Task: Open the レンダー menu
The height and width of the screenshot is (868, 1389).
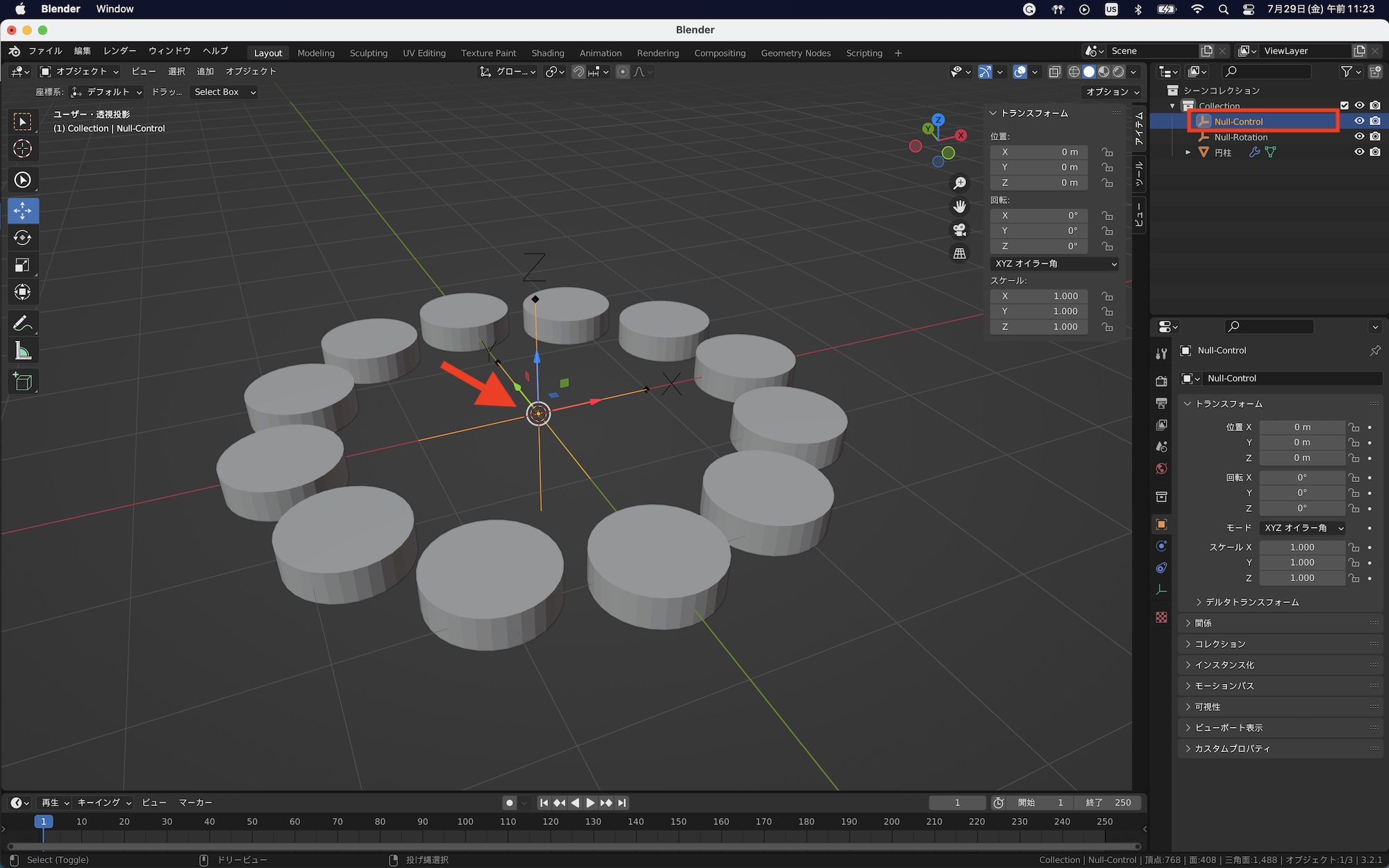Action: pos(119,51)
